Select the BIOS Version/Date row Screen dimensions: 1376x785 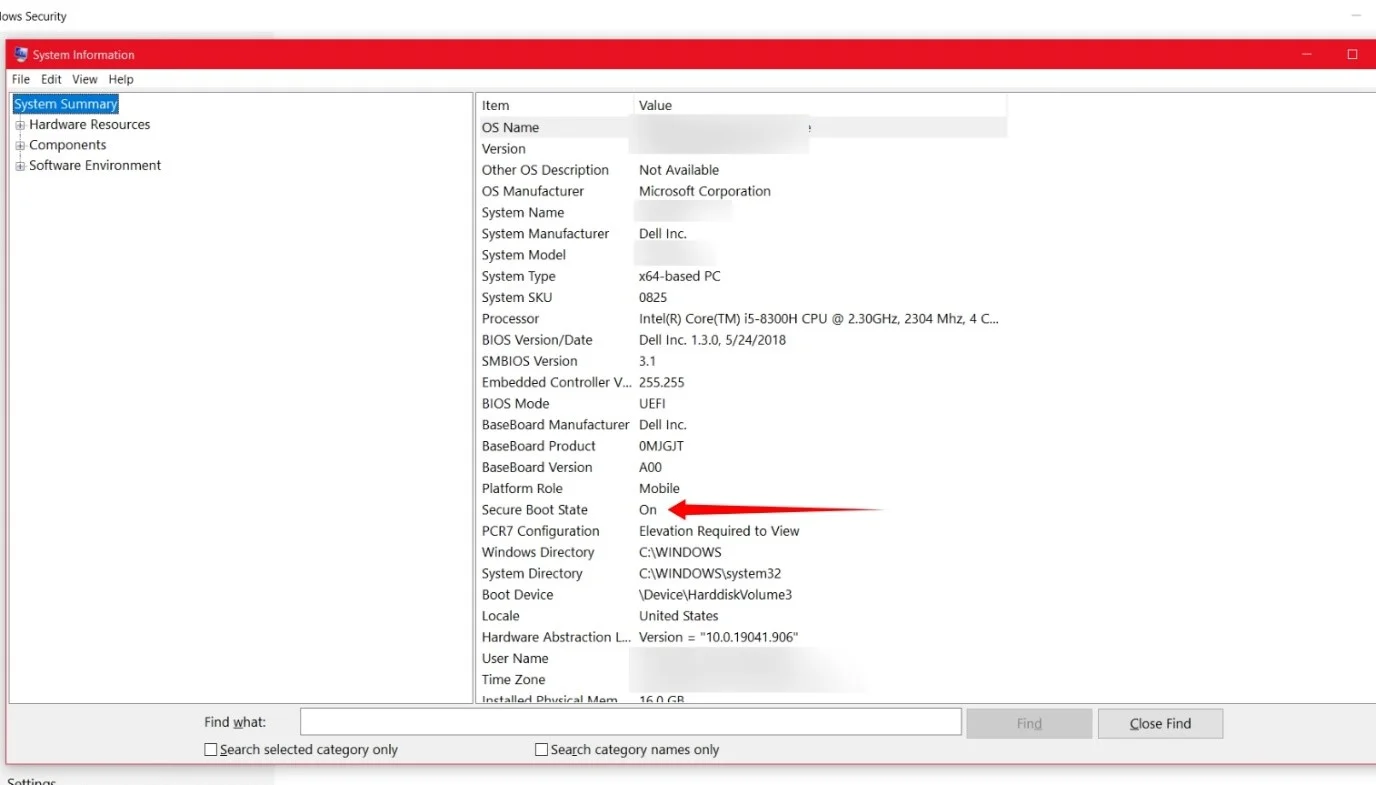click(x=742, y=340)
